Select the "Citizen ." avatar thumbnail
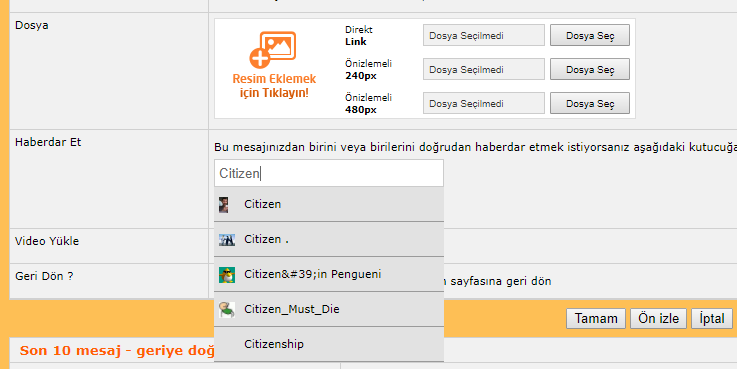This screenshot has width=737, height=369. click(227, 240)
